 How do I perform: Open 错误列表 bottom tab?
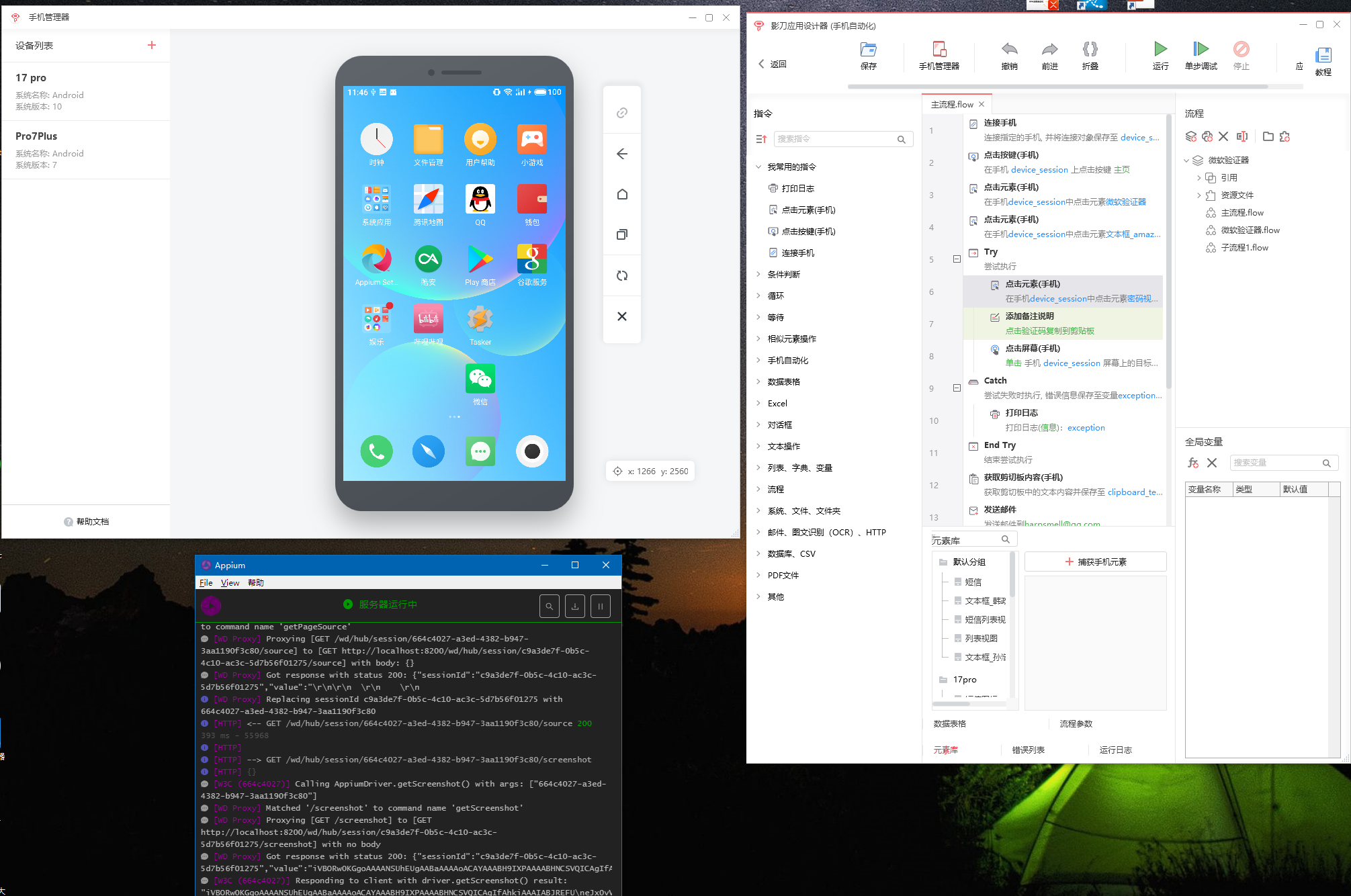[1028, 750]
